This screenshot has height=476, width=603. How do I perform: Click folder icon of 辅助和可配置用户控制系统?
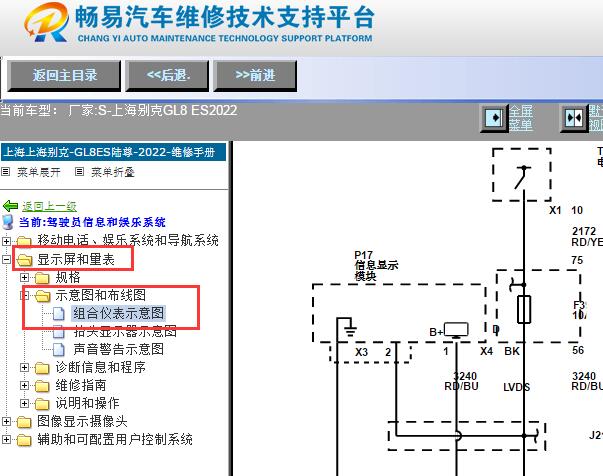(x=24, y=440)
